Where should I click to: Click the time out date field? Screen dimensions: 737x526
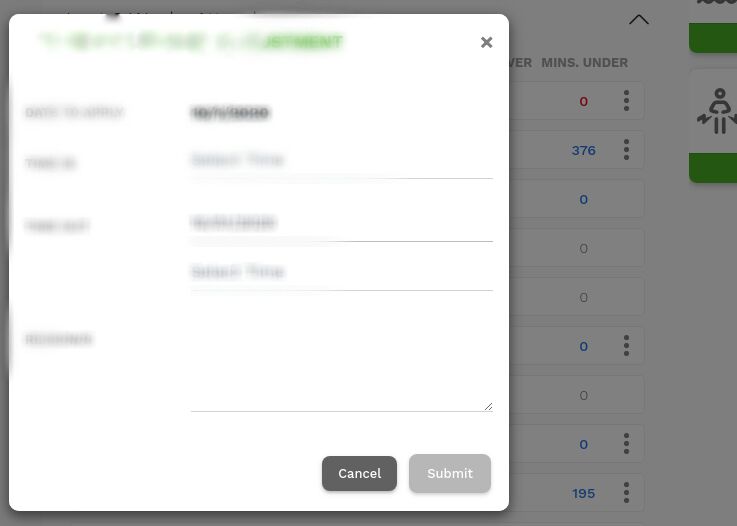pyautogui.click(x=341, y=223)
